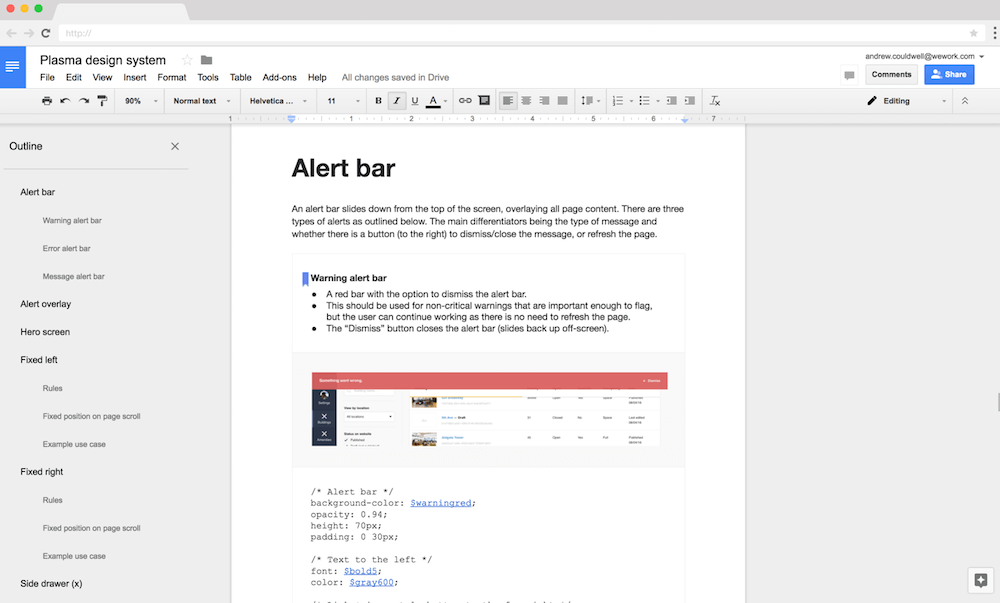Open the 90% zoom dropdown

click(138, 101)
